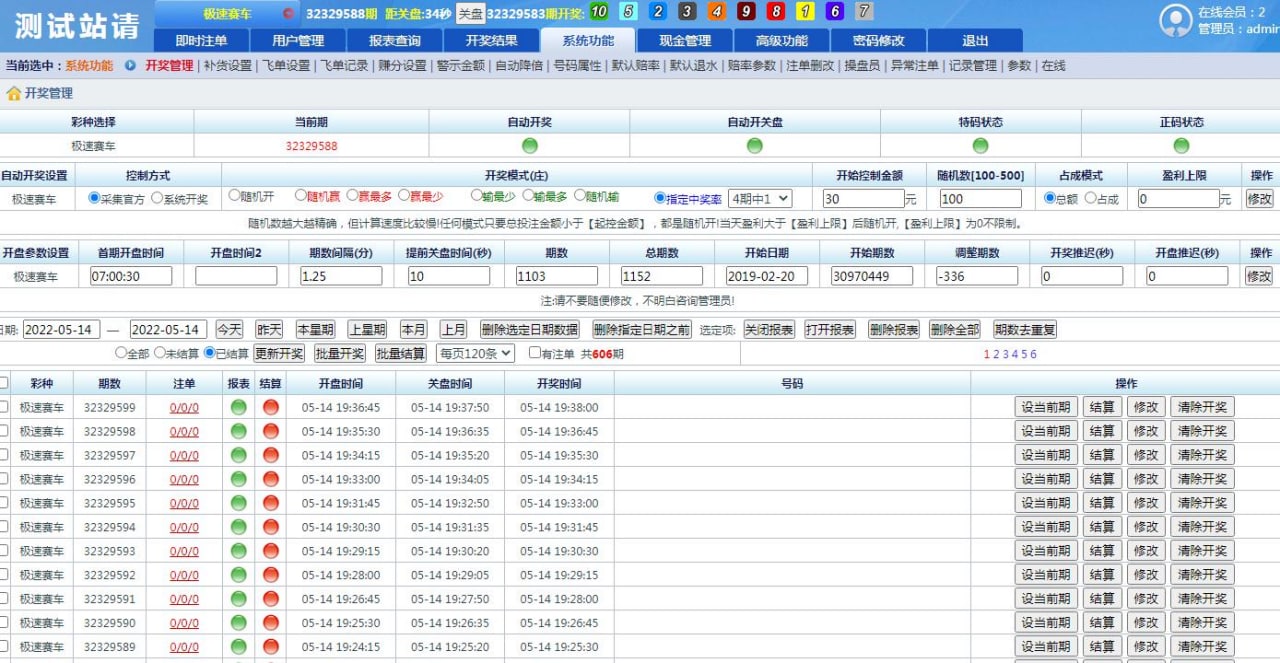The width and height of the screenshot is (1280, 663).
Task: Open the 极速赛车 lottery selector at top
Action: [227, 14]
